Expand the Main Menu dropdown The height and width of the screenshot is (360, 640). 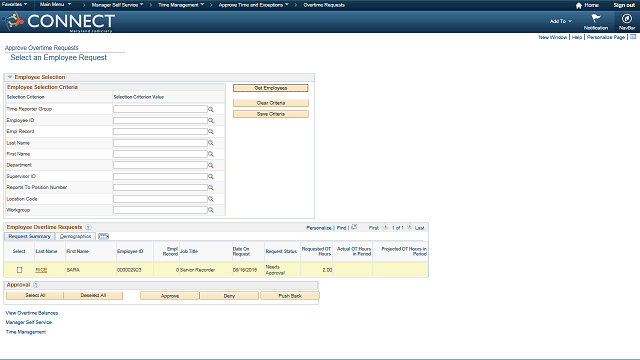(x=55, y=4)
